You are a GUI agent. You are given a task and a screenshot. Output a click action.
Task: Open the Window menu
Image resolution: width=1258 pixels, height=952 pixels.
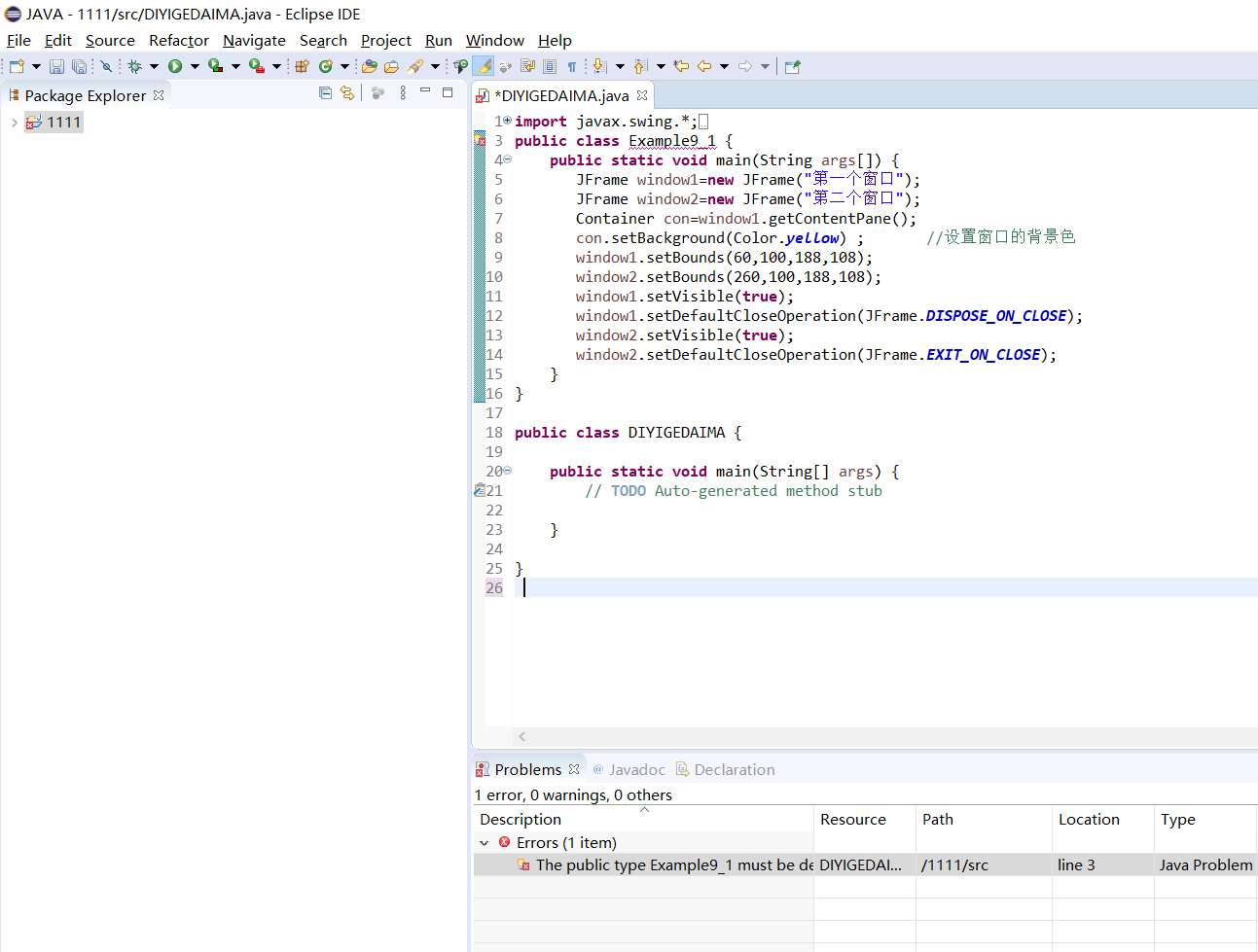tap(495, 40)
